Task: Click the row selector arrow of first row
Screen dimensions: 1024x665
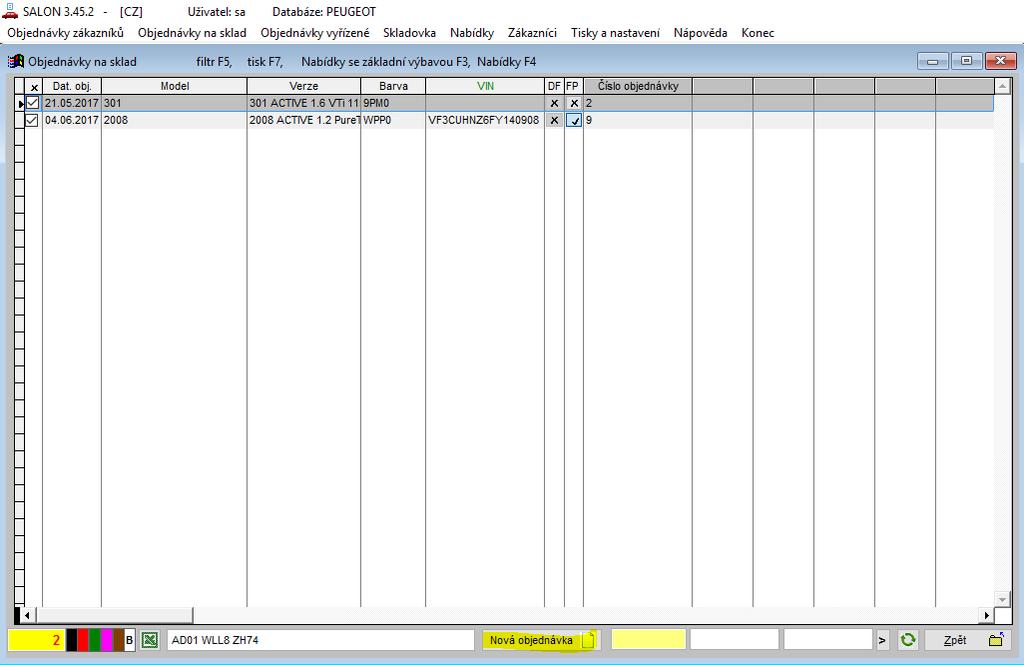Action: pos(20,103)
